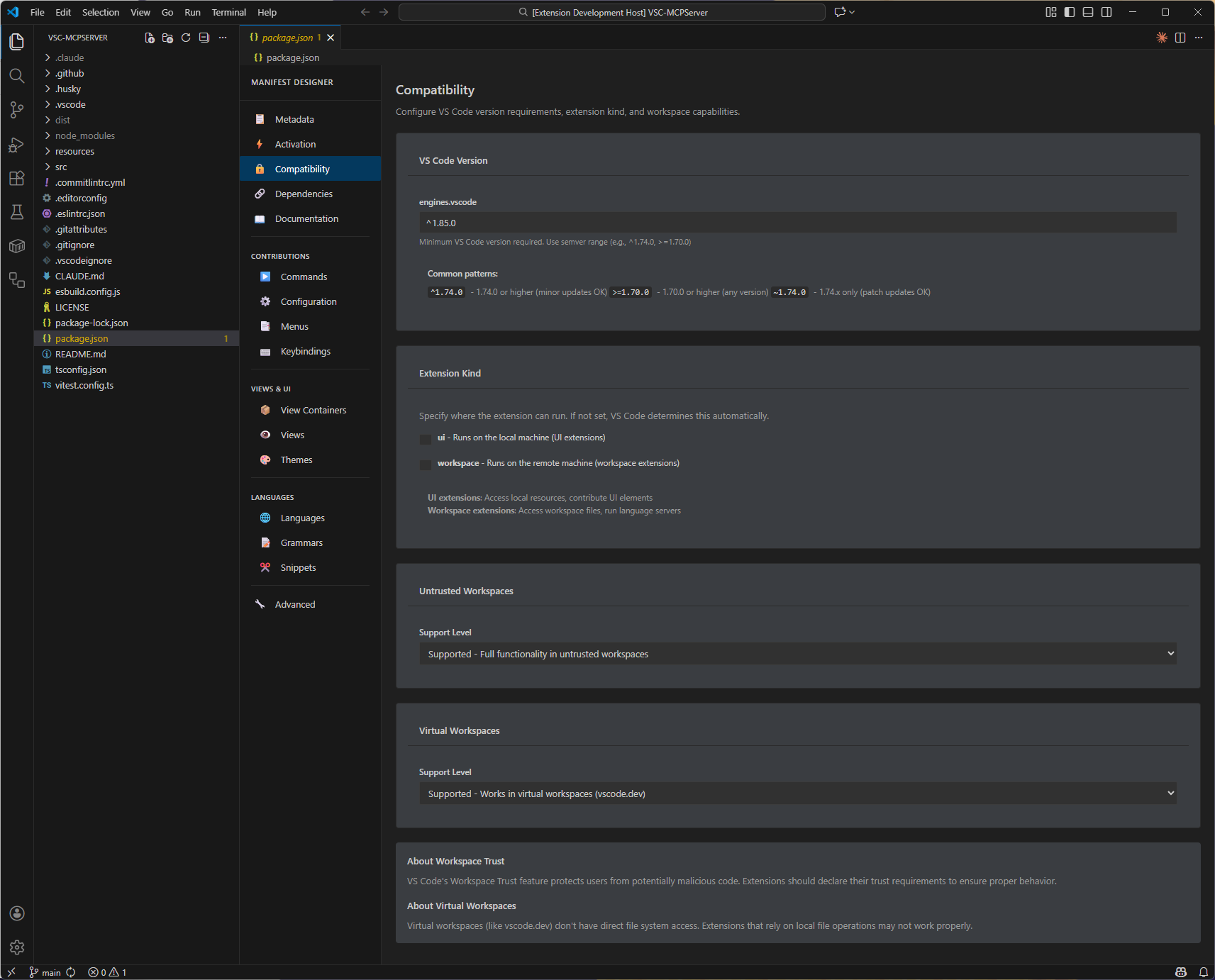Expand the .github folder
This screenshot has width=1215, height=980.
pos(136,73)
